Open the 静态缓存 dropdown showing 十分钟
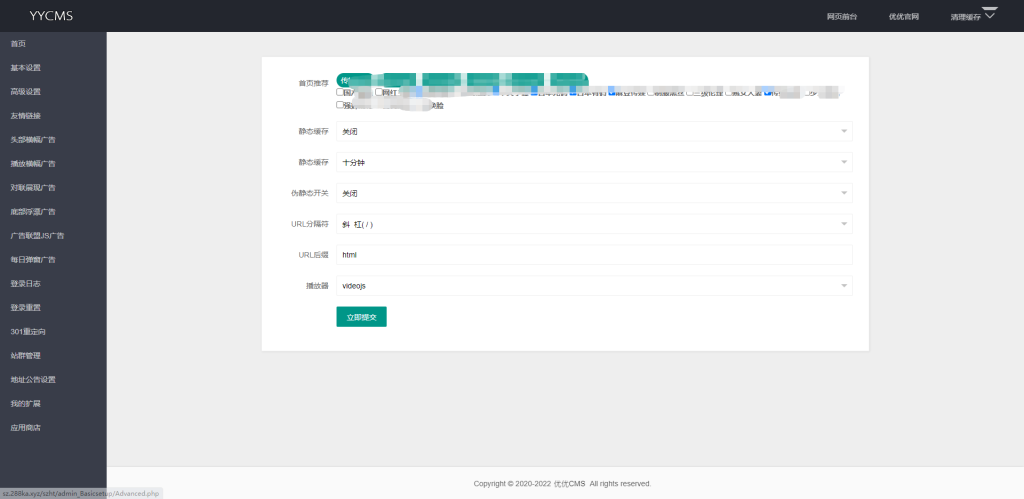Image resolution: width=1024 pixels, height=499 pixels. pyautogui.click(x=594, y=162)
